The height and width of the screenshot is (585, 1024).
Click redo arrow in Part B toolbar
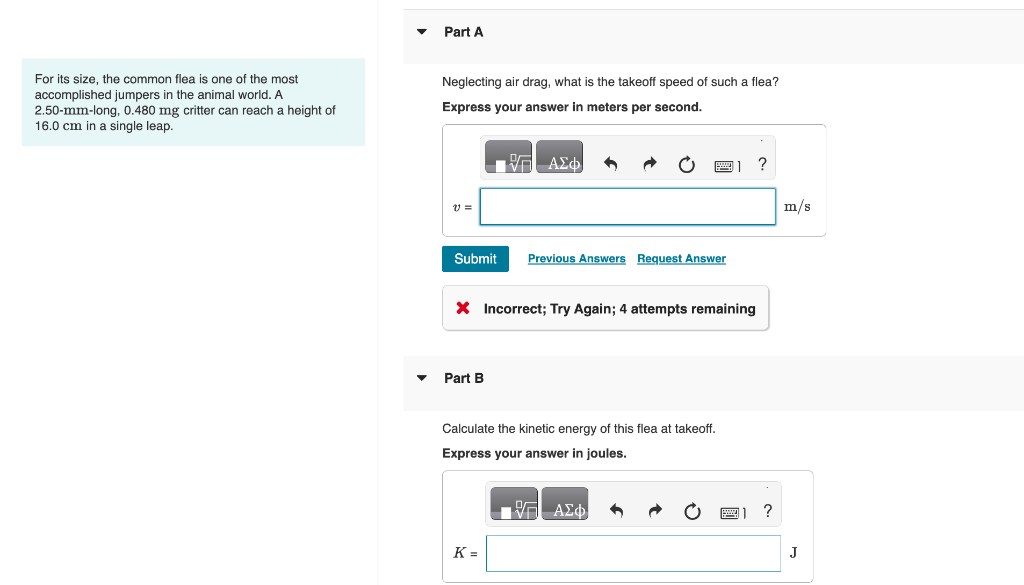pos(654,512)
